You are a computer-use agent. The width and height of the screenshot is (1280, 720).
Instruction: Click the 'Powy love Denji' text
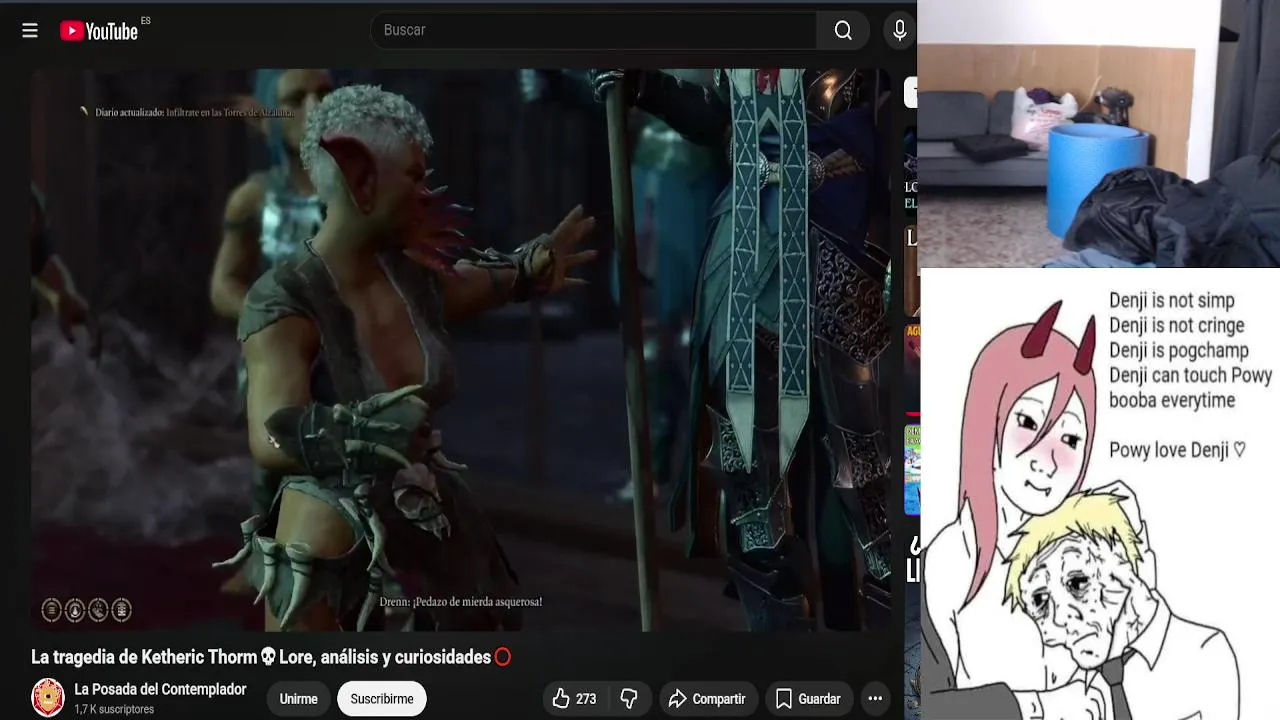point(1178,450)
